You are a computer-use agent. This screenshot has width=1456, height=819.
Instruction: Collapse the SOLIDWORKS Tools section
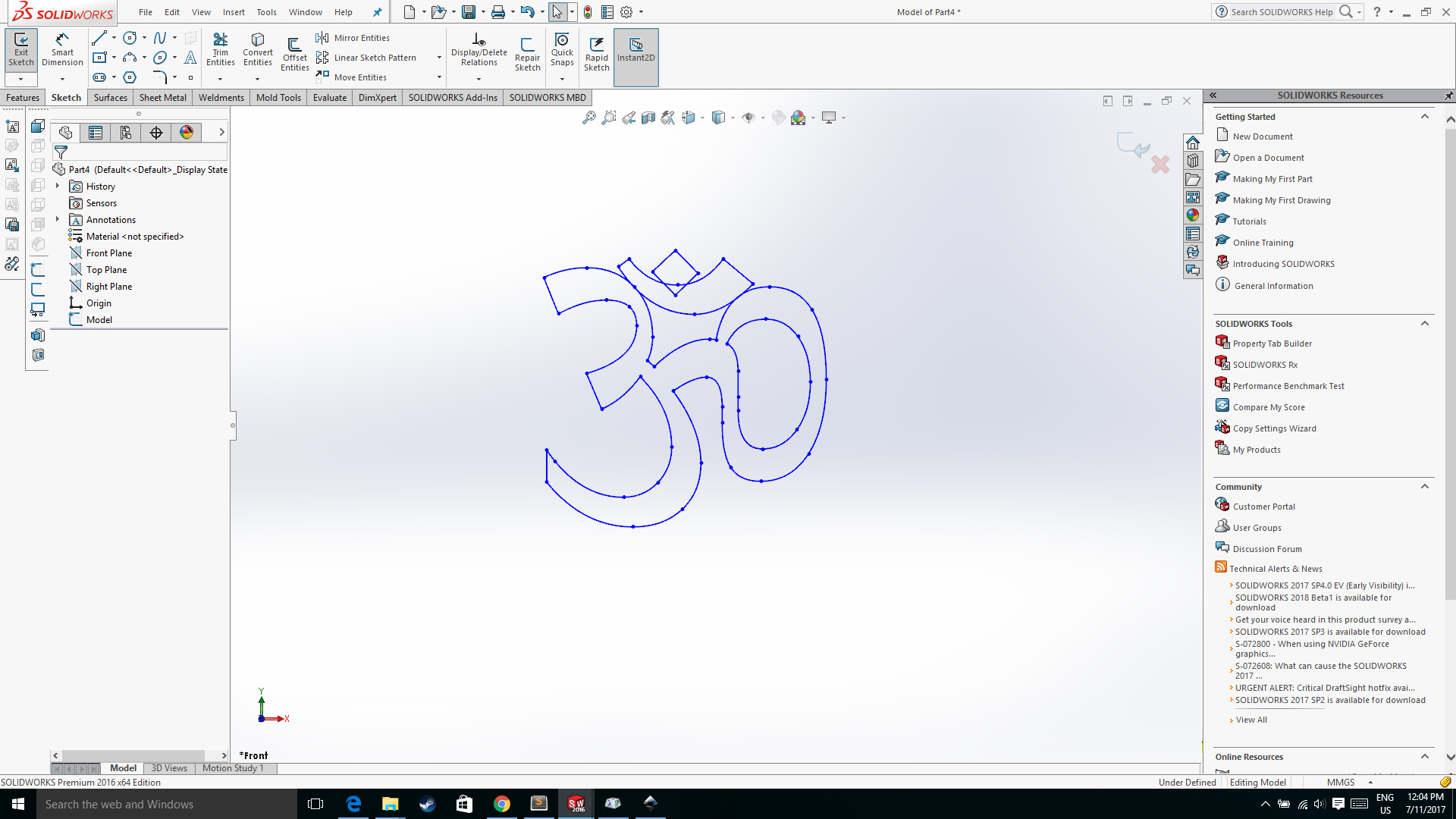1425,324
